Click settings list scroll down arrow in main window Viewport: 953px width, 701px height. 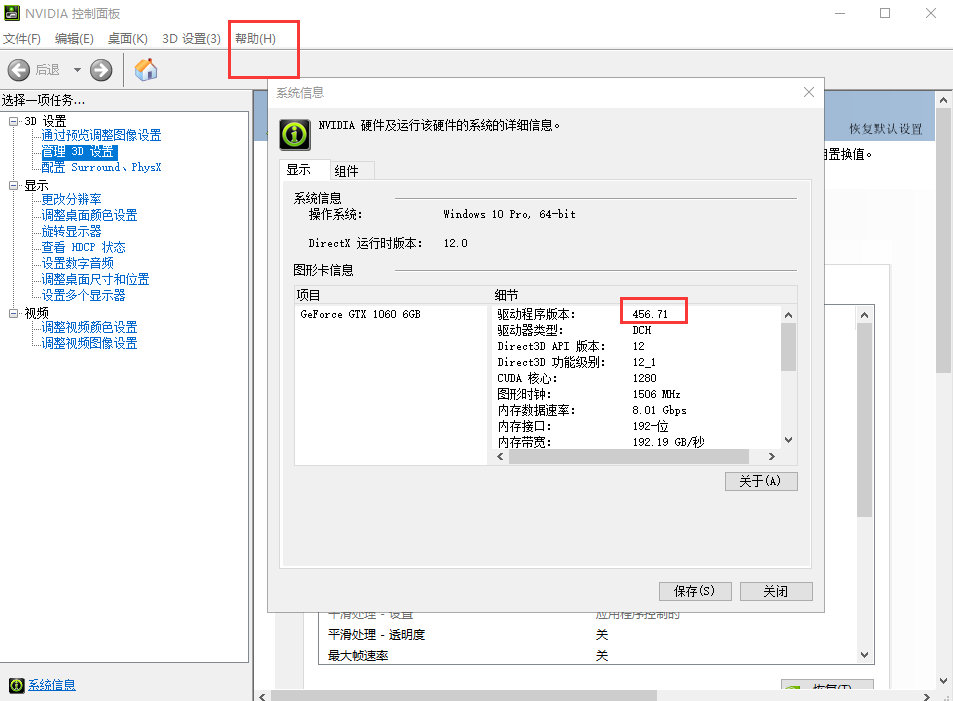[864, 655]
